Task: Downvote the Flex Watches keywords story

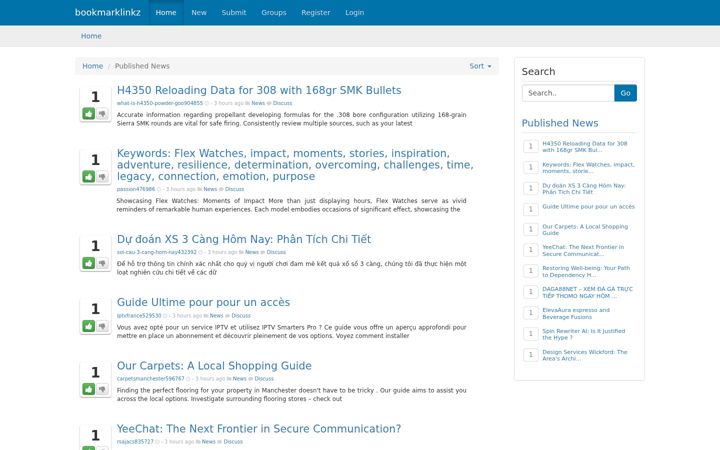Action: click(102, 176)
